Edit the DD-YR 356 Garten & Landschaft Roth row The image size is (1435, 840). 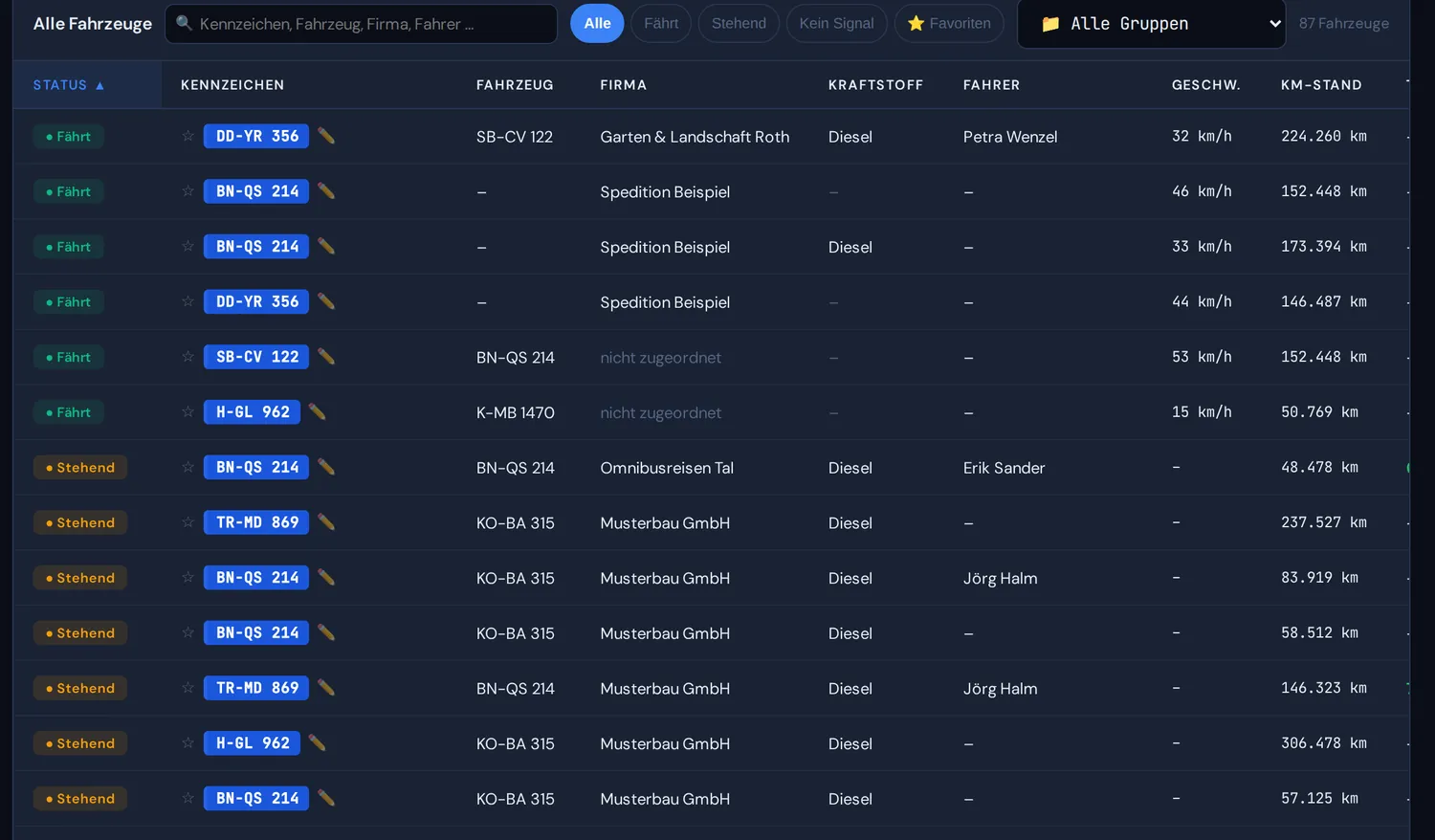coord(326,136)
